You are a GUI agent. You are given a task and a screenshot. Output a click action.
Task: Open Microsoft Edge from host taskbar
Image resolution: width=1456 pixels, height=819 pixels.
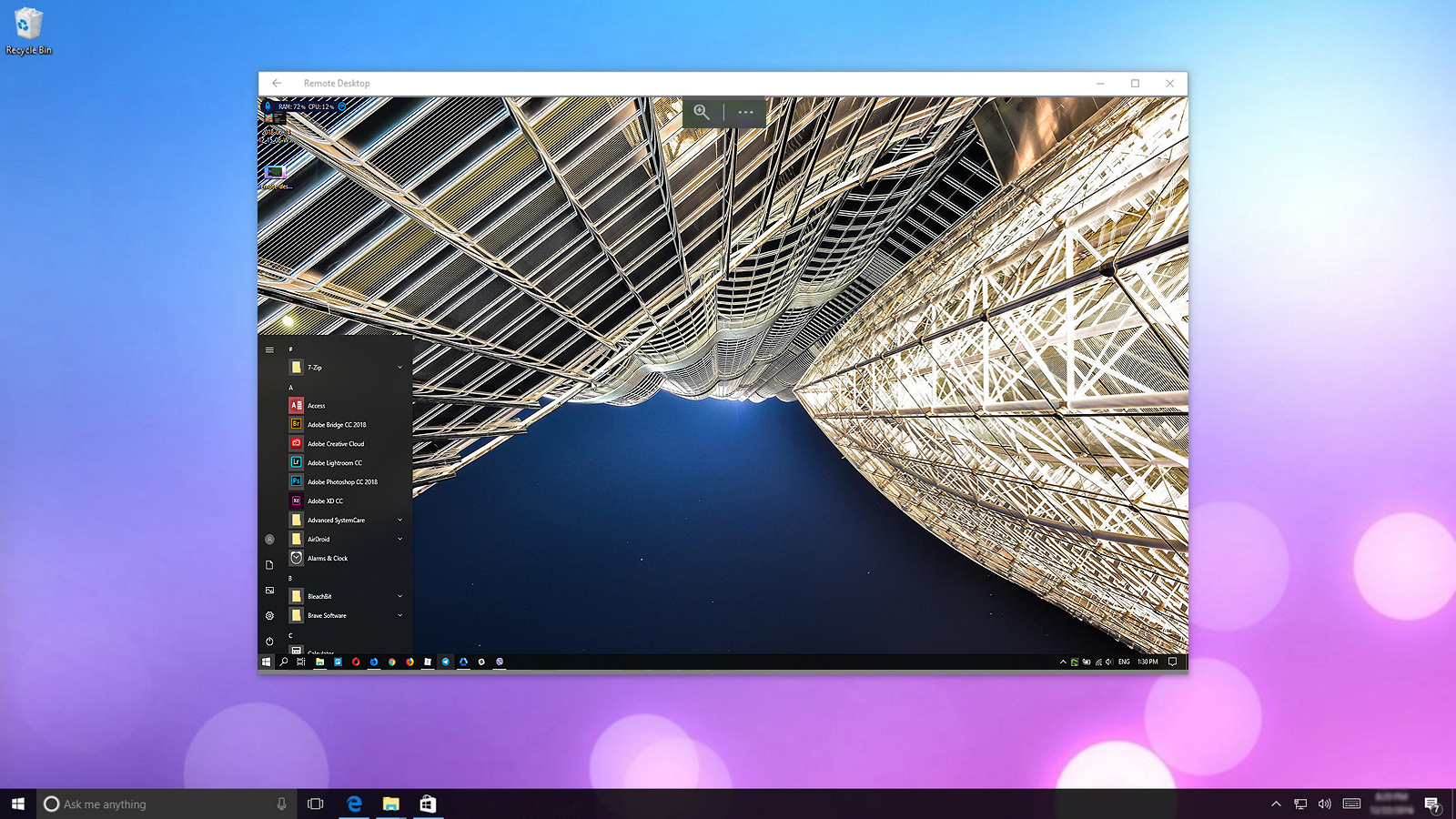[354, 804]
